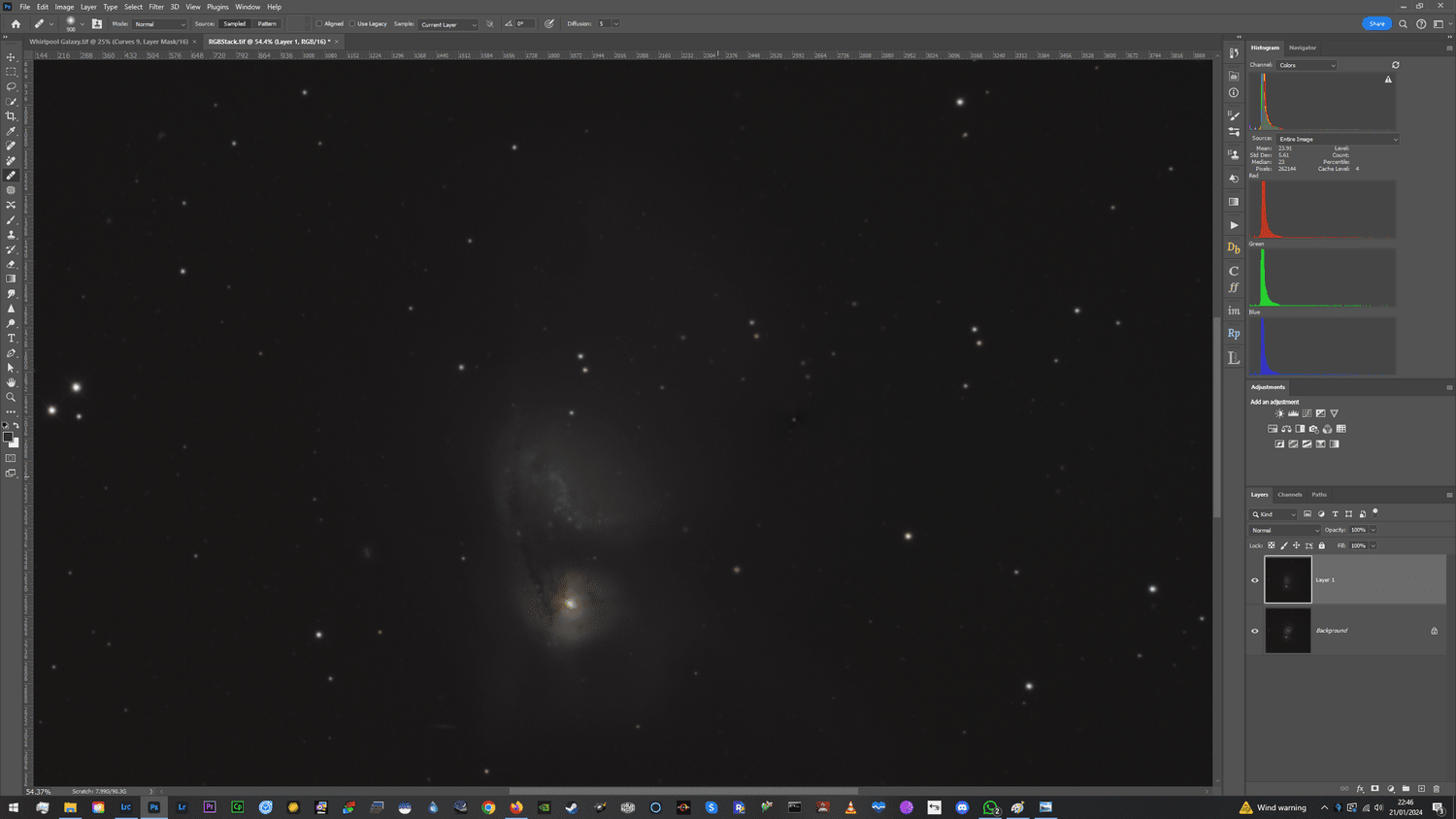Add a Brightness/Contrast adjustment
This screenshot has height=819, width=1456.
click(x=1279, y=413)
